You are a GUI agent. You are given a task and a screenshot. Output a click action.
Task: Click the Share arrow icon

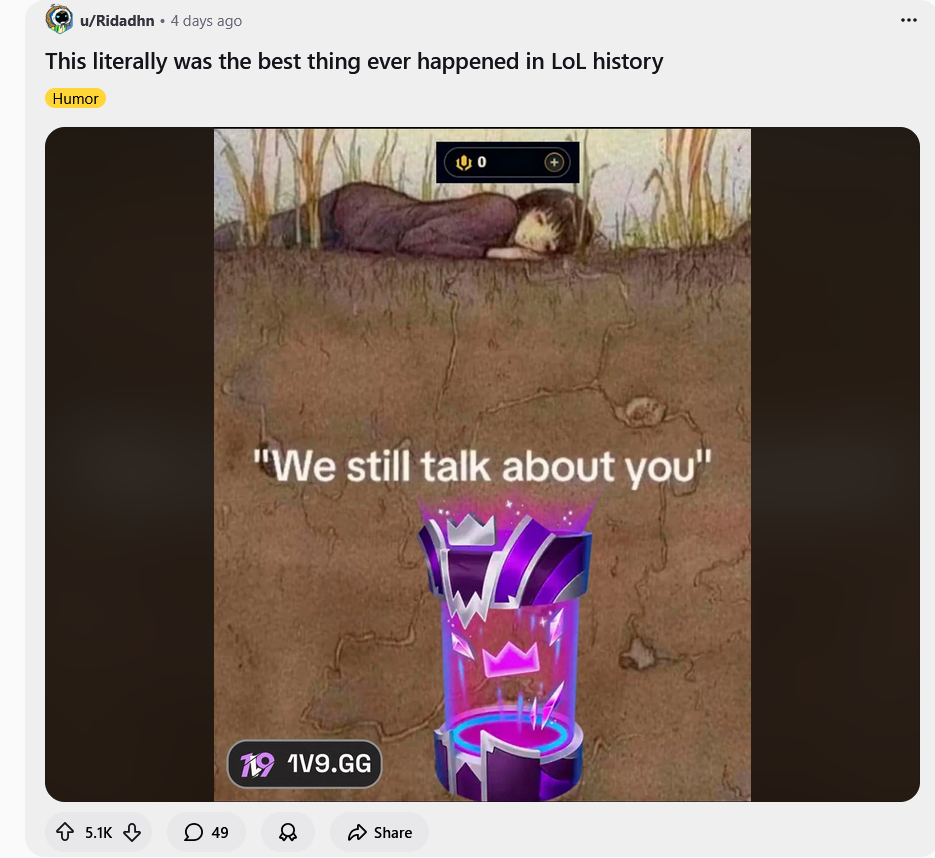(x=357, y=832)
